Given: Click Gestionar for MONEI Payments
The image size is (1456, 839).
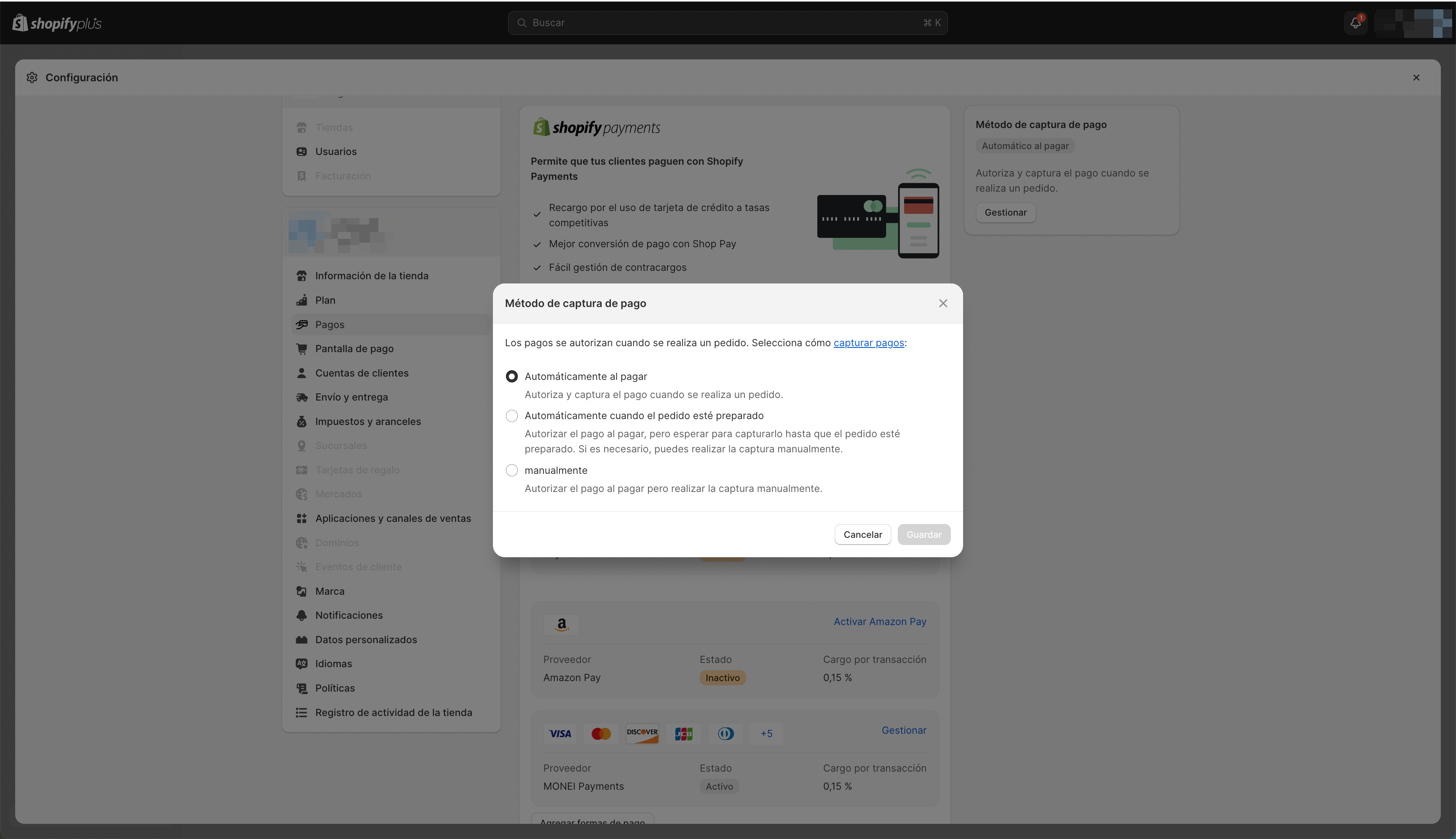Looking at the screenshot, I should coord(904,730).
